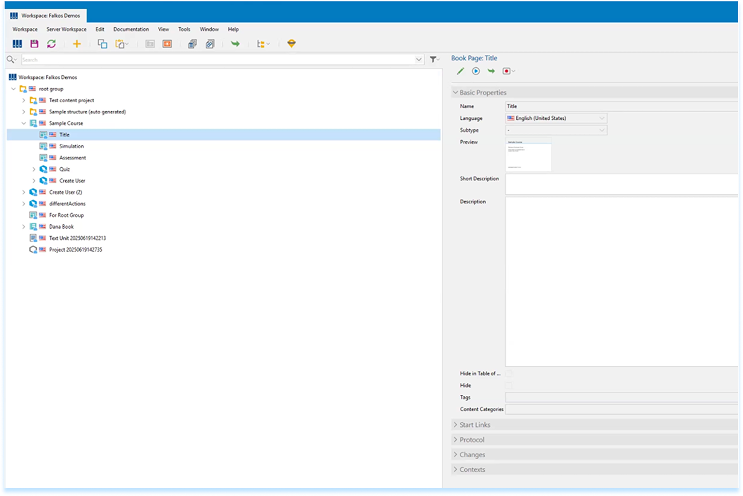The width and height of the screenshot is (743, 496).
Task: Click the green pencil Edit icon
Action: point(461,71)
